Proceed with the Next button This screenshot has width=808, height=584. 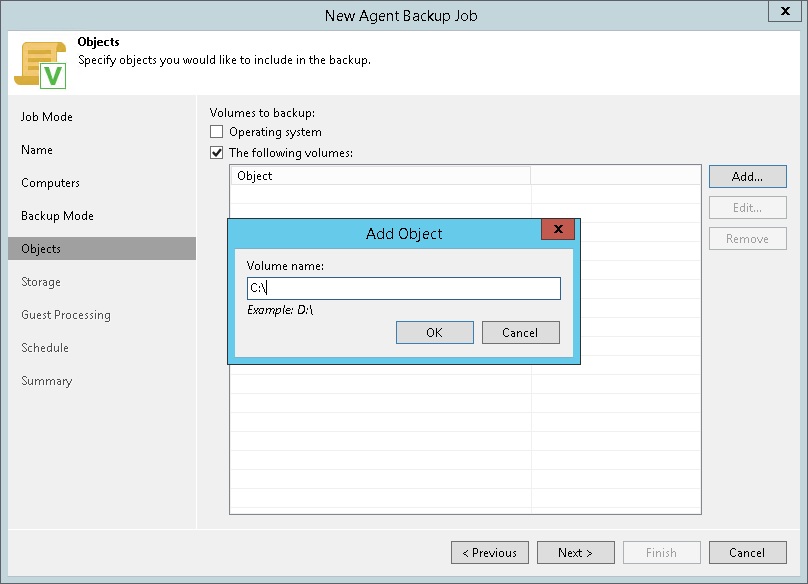tap(575, 553)
